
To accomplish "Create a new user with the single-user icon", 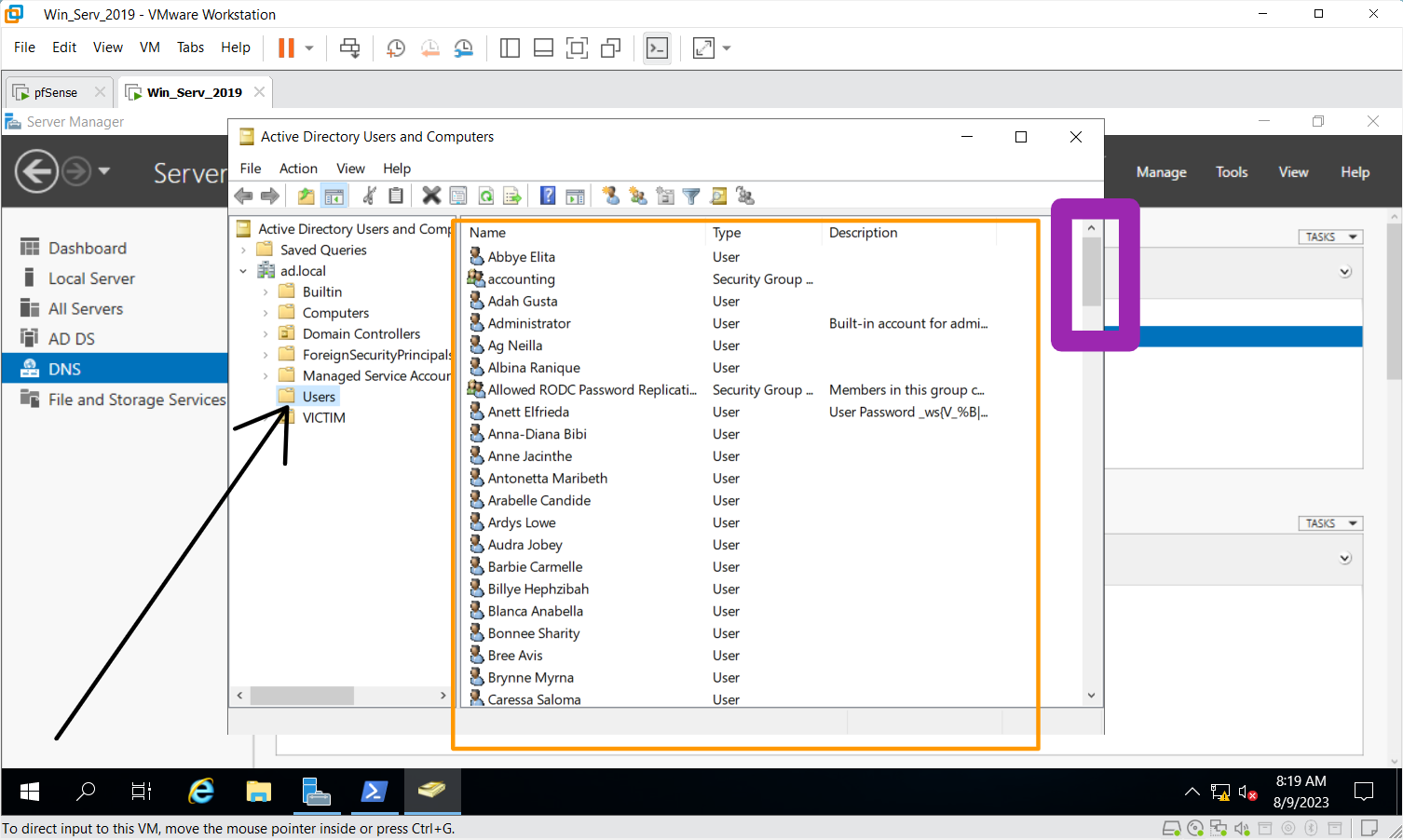I will tap(611, 196).
